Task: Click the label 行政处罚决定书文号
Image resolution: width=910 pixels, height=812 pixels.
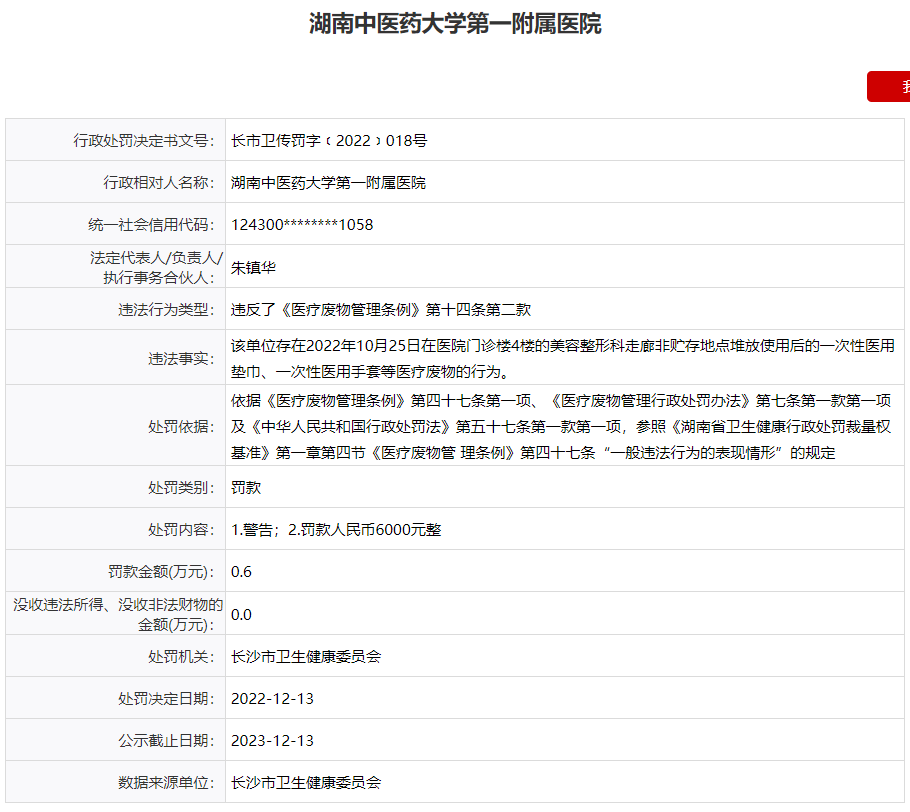Action: (143, 140)
